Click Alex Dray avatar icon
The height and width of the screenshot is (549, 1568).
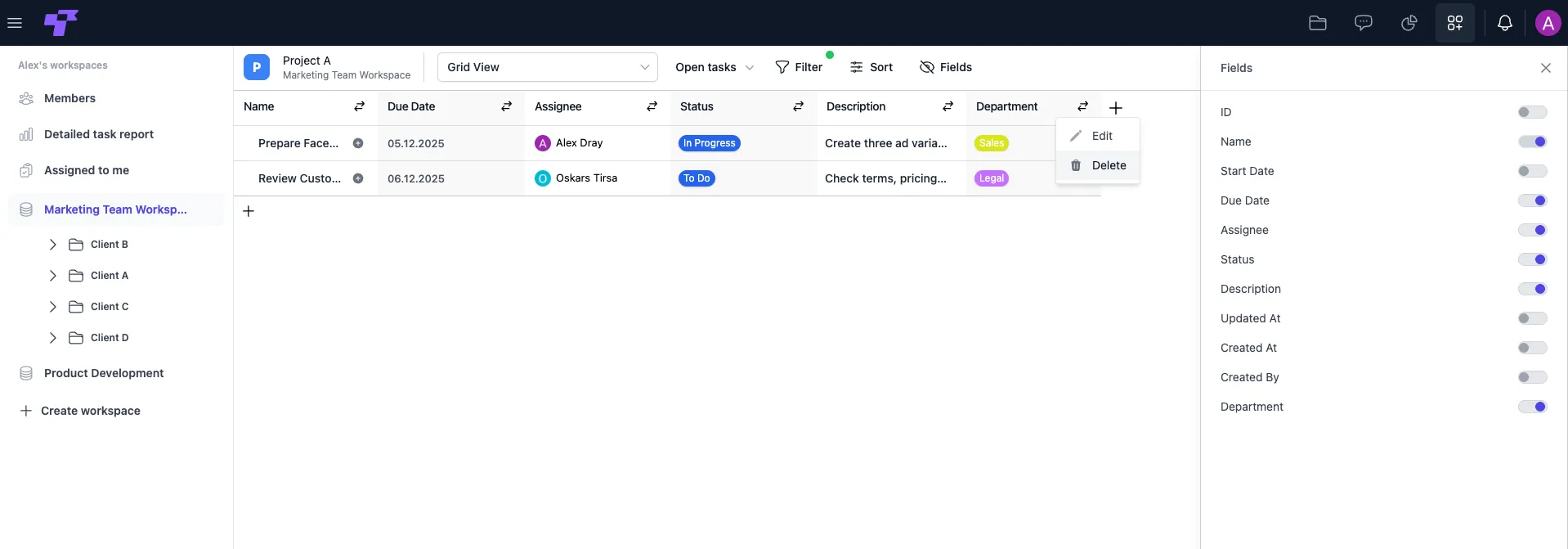click(x=543, y=143)
